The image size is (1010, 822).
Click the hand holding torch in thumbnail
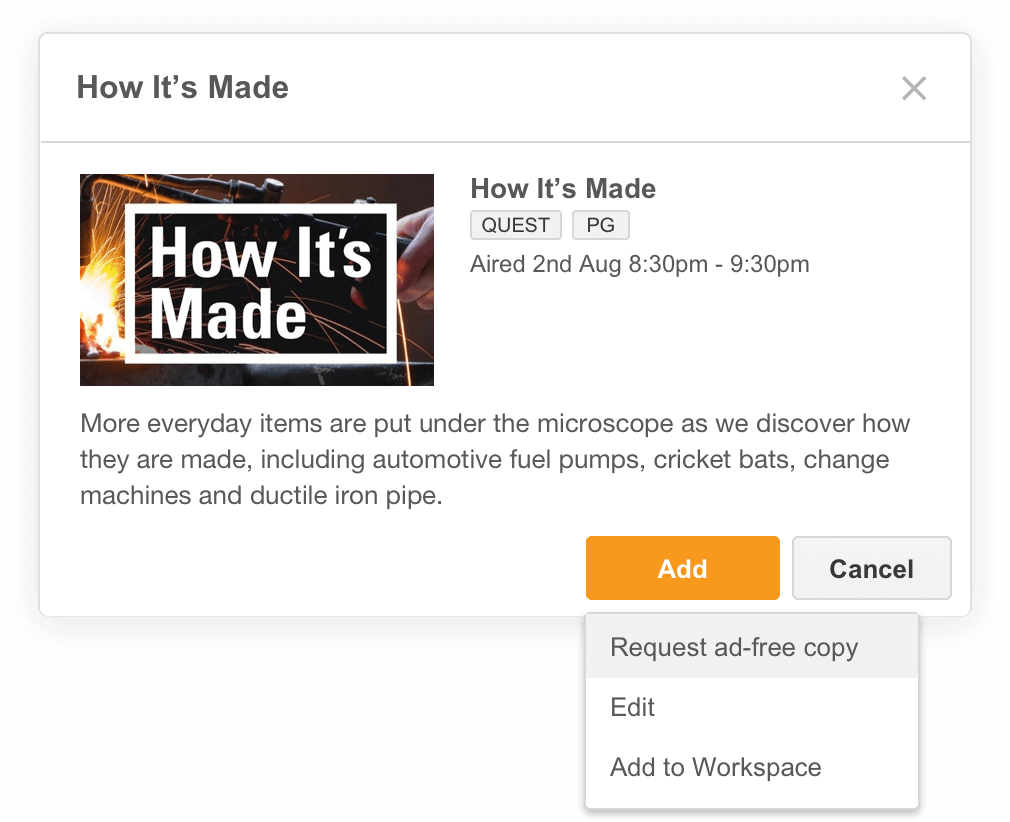[x=414, y=258]
